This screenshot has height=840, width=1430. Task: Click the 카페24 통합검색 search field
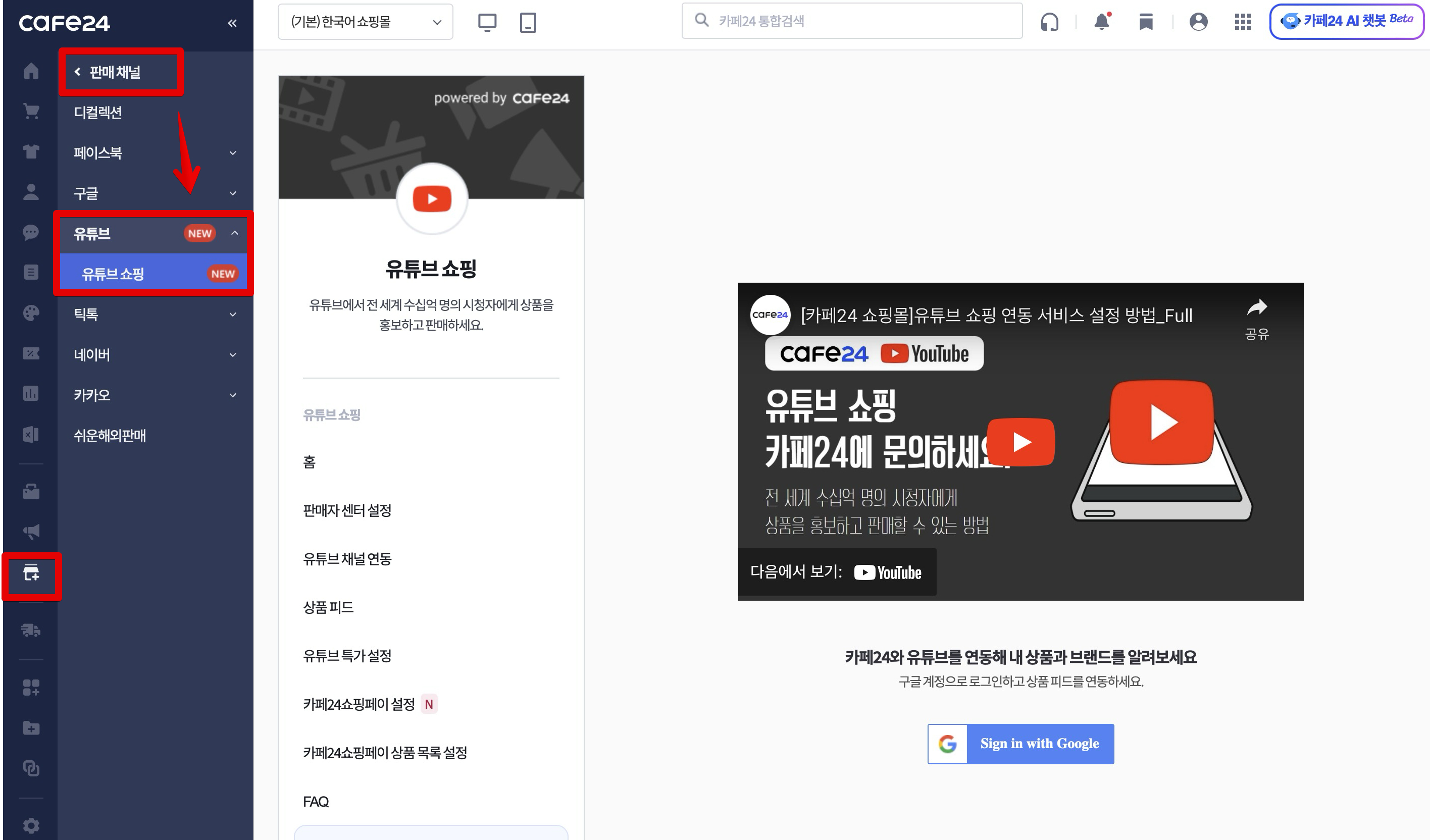tap(851, 22)
